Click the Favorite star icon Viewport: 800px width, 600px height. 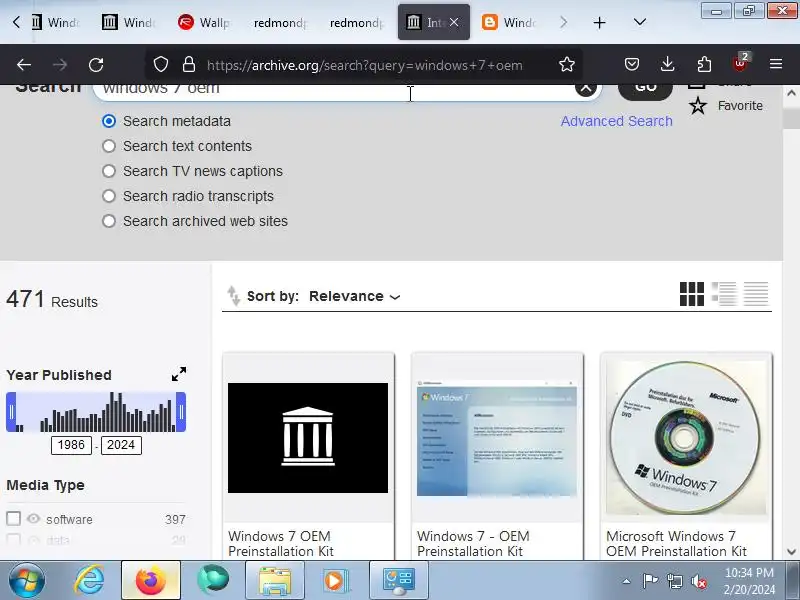point(697,106)
